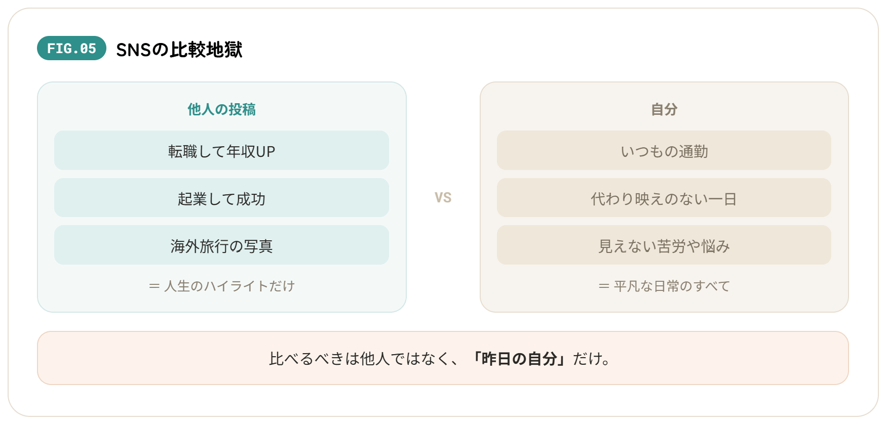
Task: Click the 他人の投稿 column header
Action: (x=222, y=110)
